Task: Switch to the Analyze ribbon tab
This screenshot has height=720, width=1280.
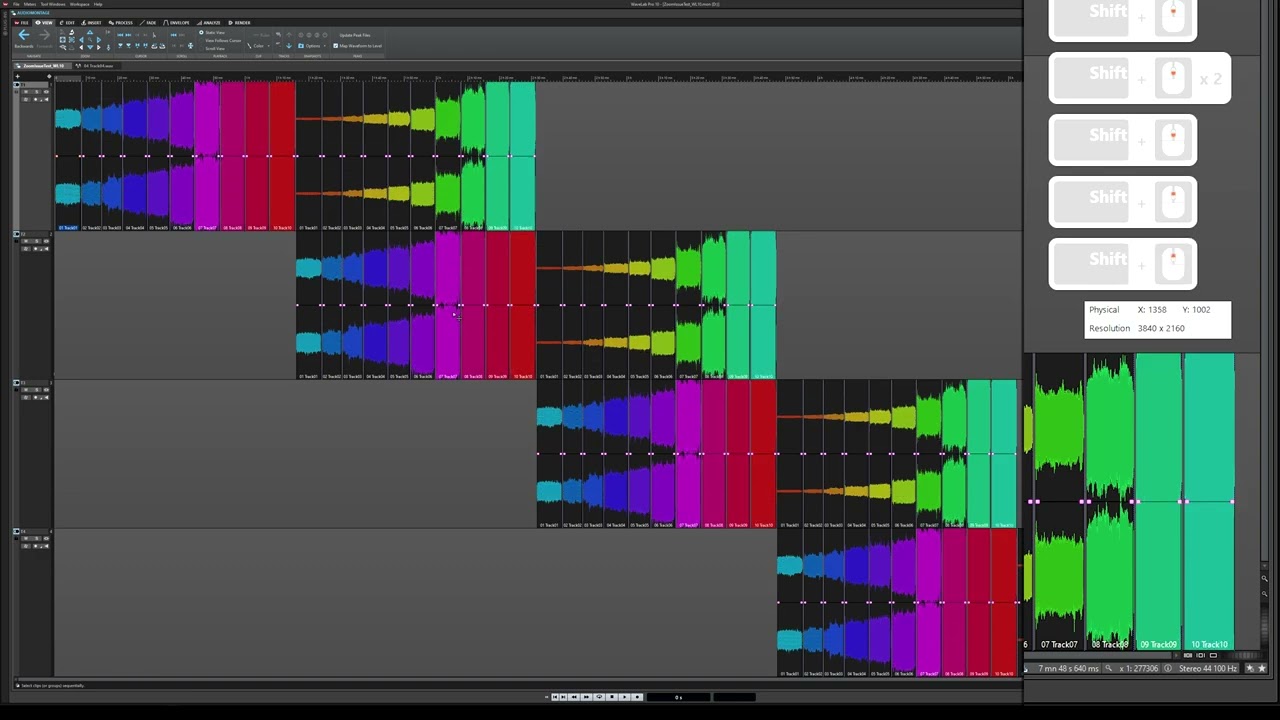Action: (211, 22)
